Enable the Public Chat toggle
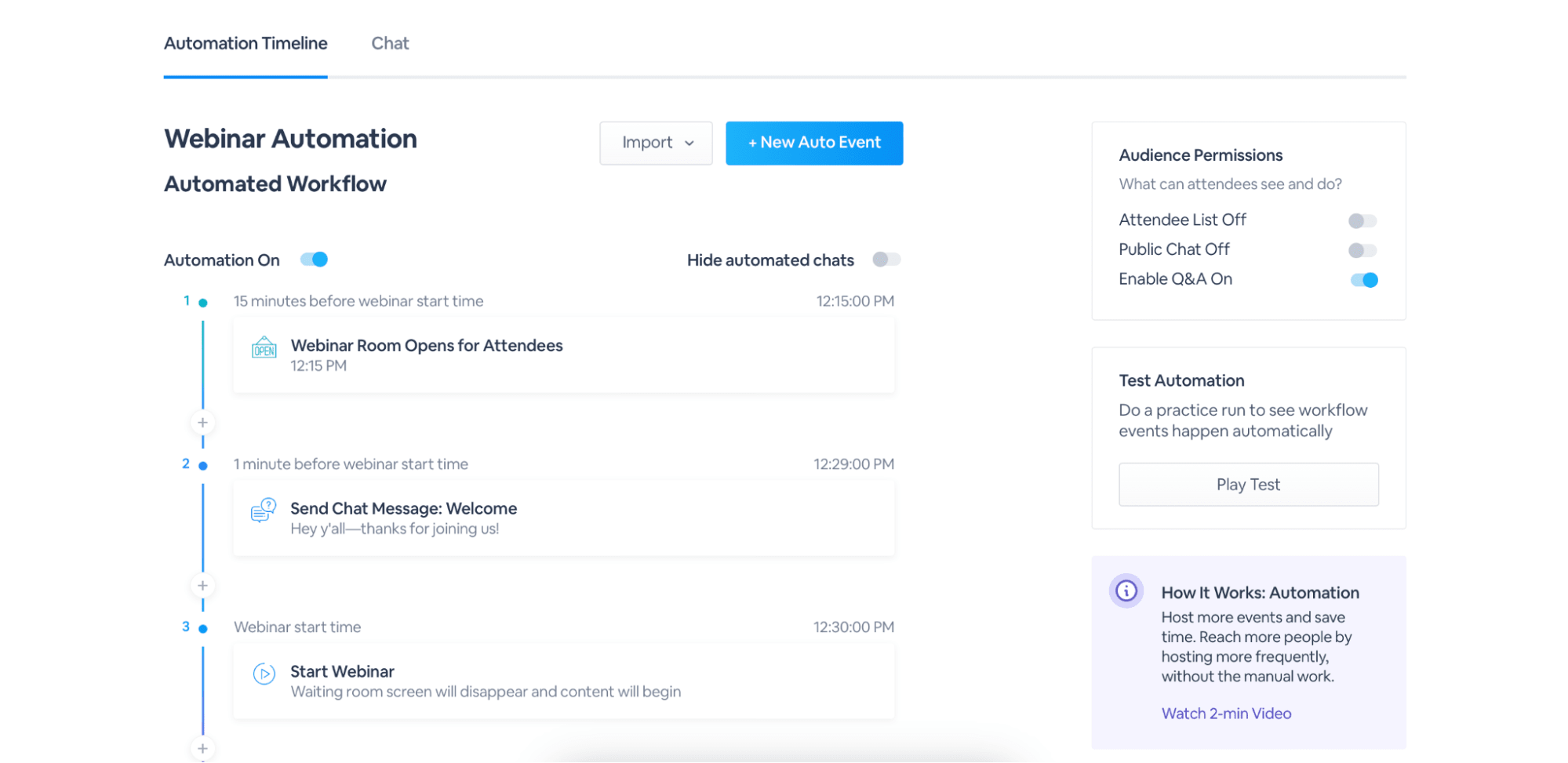Viewport: 1568px width, 763px height. point(1362,250)
